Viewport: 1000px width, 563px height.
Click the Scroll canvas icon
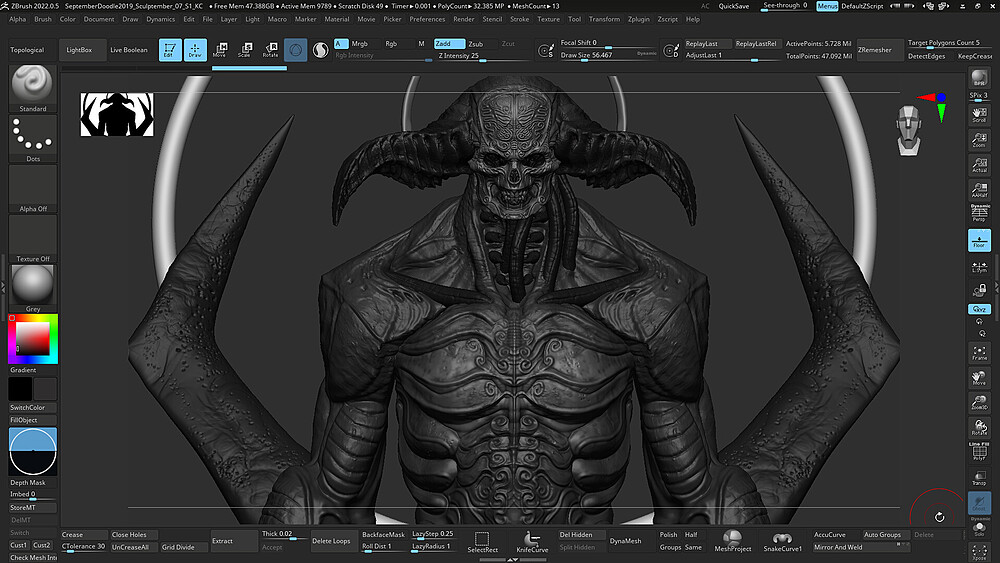979,114
